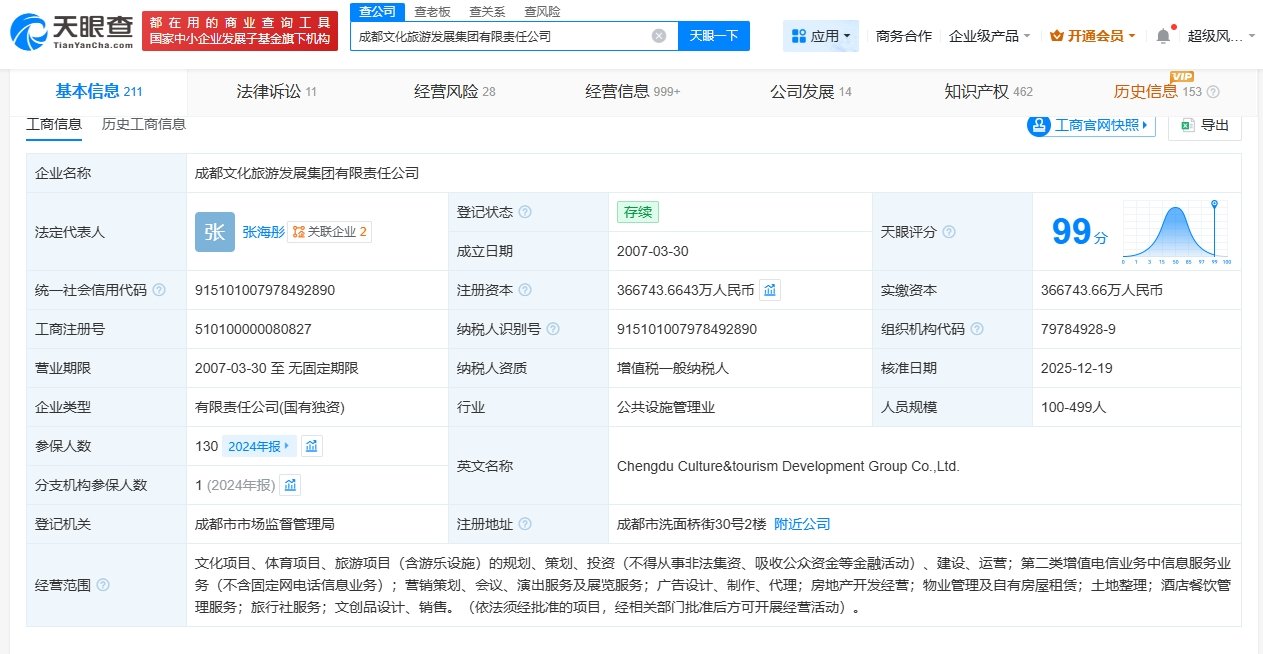Screen dimensions: 1263x654
Task: Expand the 开通会员 membership dropdown
Action: 1093,36
